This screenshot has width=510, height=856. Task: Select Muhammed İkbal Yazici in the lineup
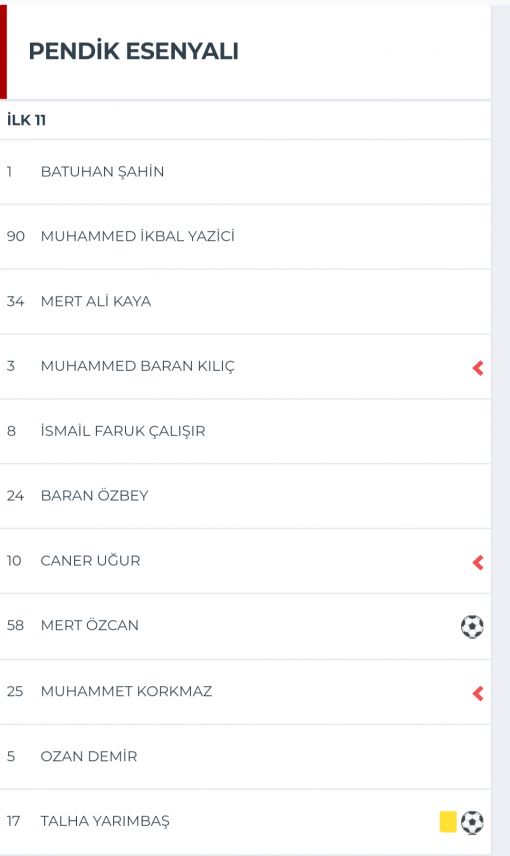tap(245, 237)
